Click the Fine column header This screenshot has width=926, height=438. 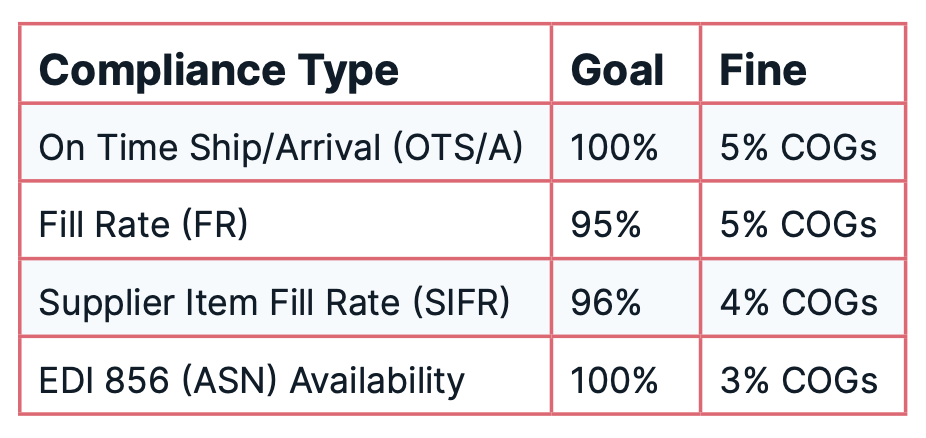(x=803, y=64)
